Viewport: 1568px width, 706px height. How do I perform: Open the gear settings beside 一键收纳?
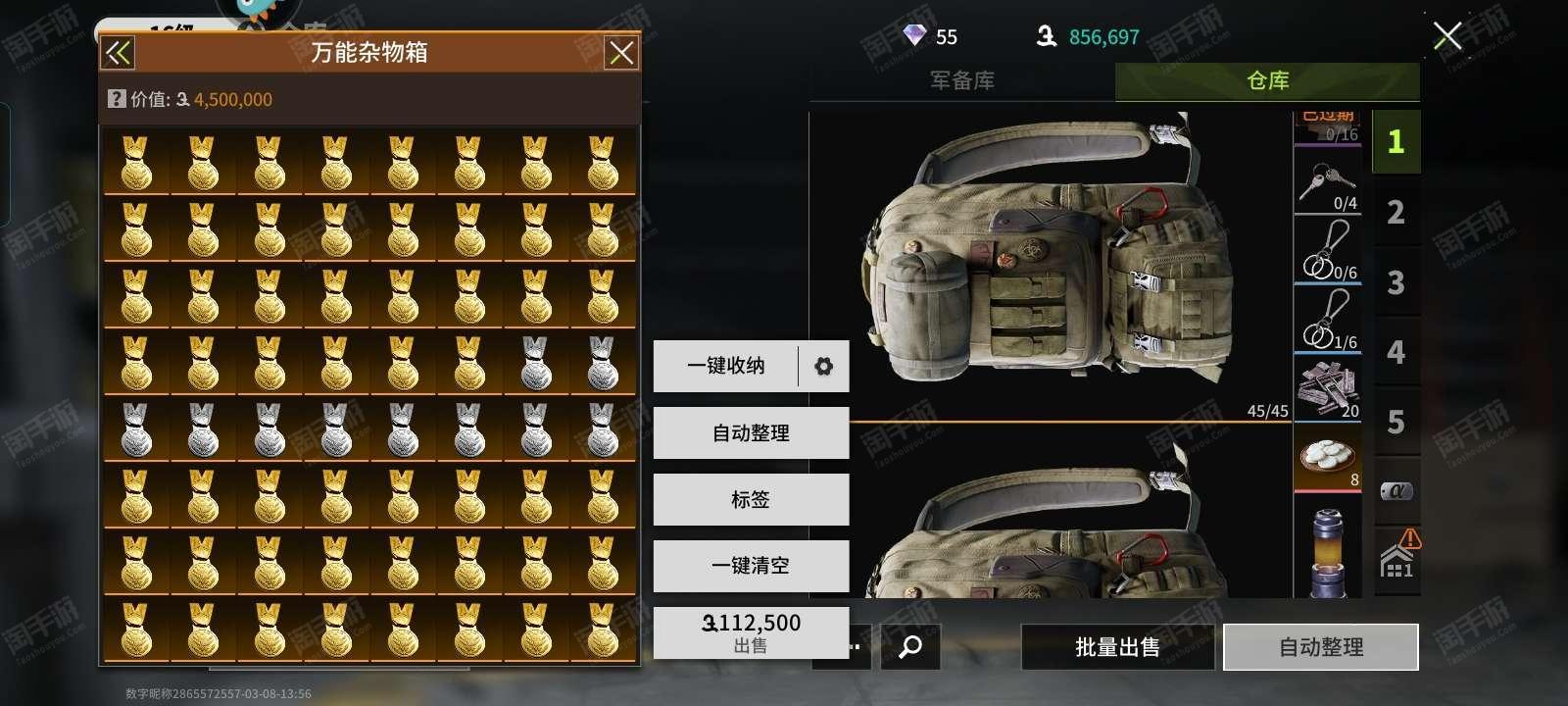tap(824, 366)
